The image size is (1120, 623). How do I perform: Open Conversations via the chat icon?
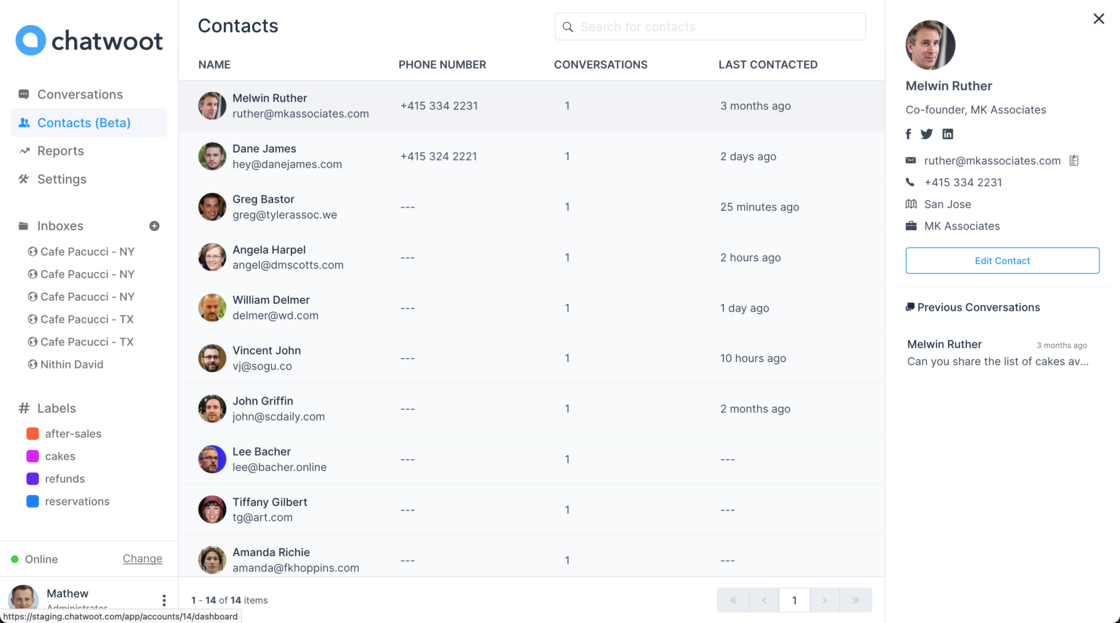tap(23, 93)
